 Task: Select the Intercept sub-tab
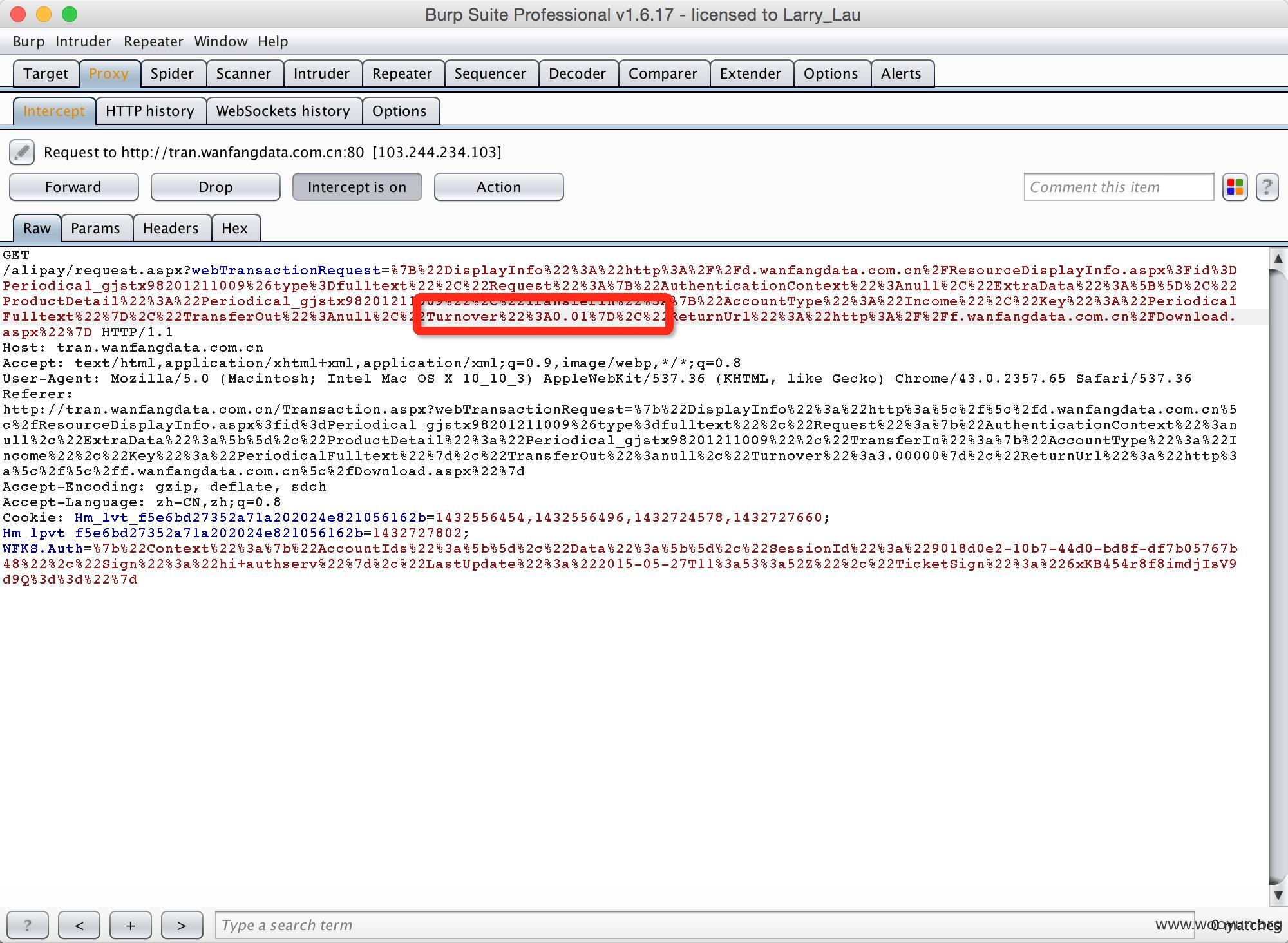tap(54, 111)
